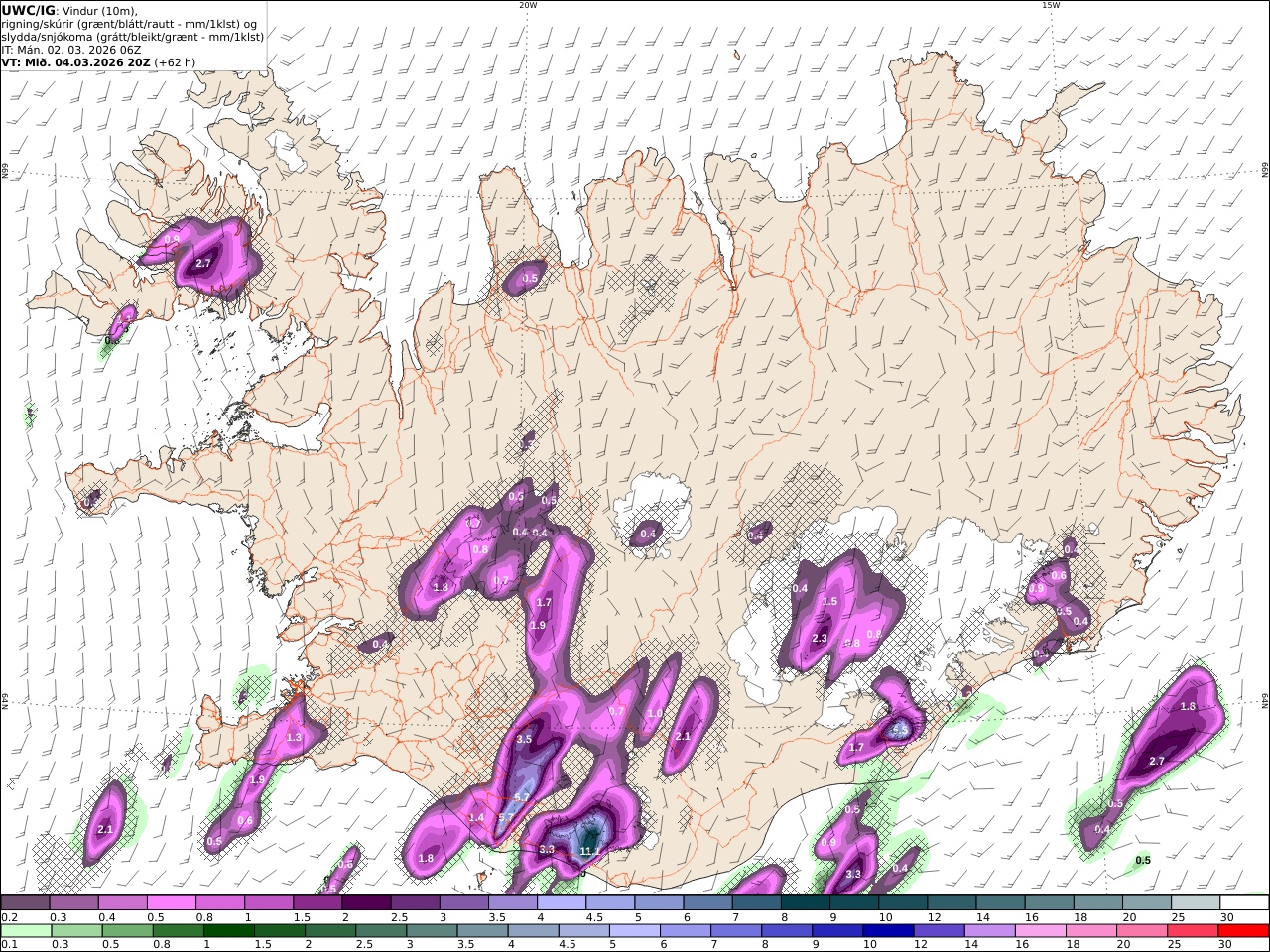Image resolution: width=1270 pixels, height=952 pixels.
Task: Click the '2.3' precipitation value on the map
Action: (820, 639)
